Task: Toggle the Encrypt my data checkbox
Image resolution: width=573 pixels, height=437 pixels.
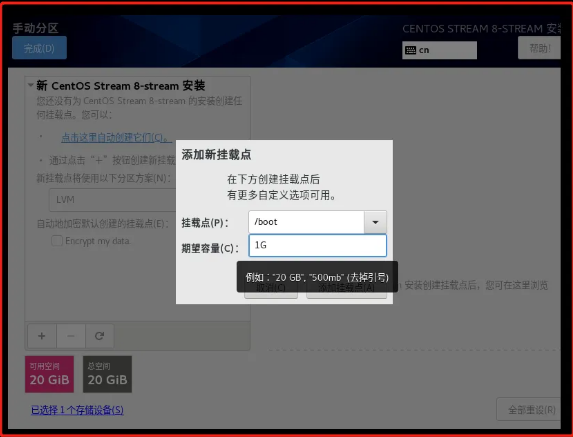Action: pos(57,241)
